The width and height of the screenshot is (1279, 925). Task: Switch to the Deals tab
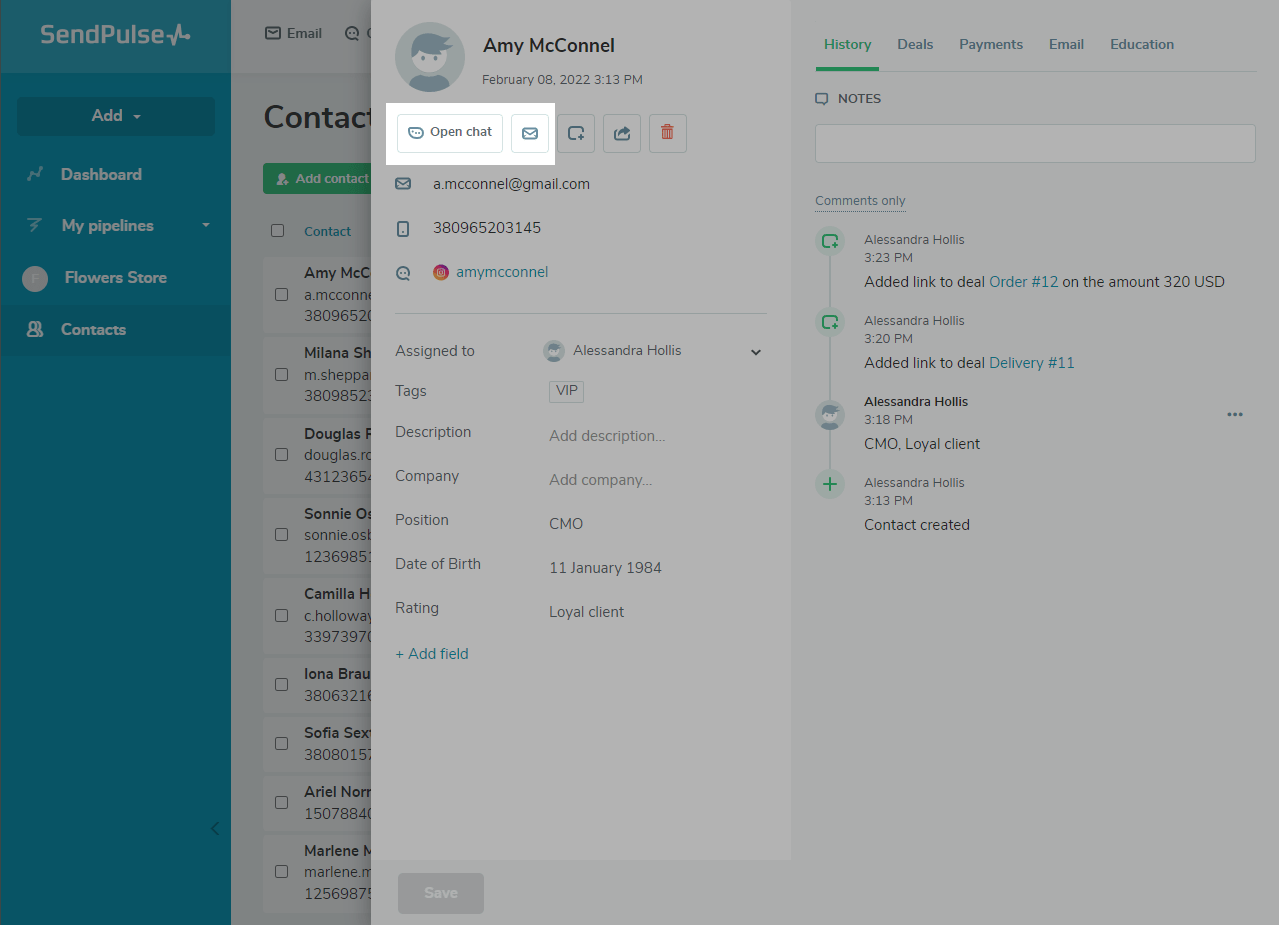[x=915, y=44]
